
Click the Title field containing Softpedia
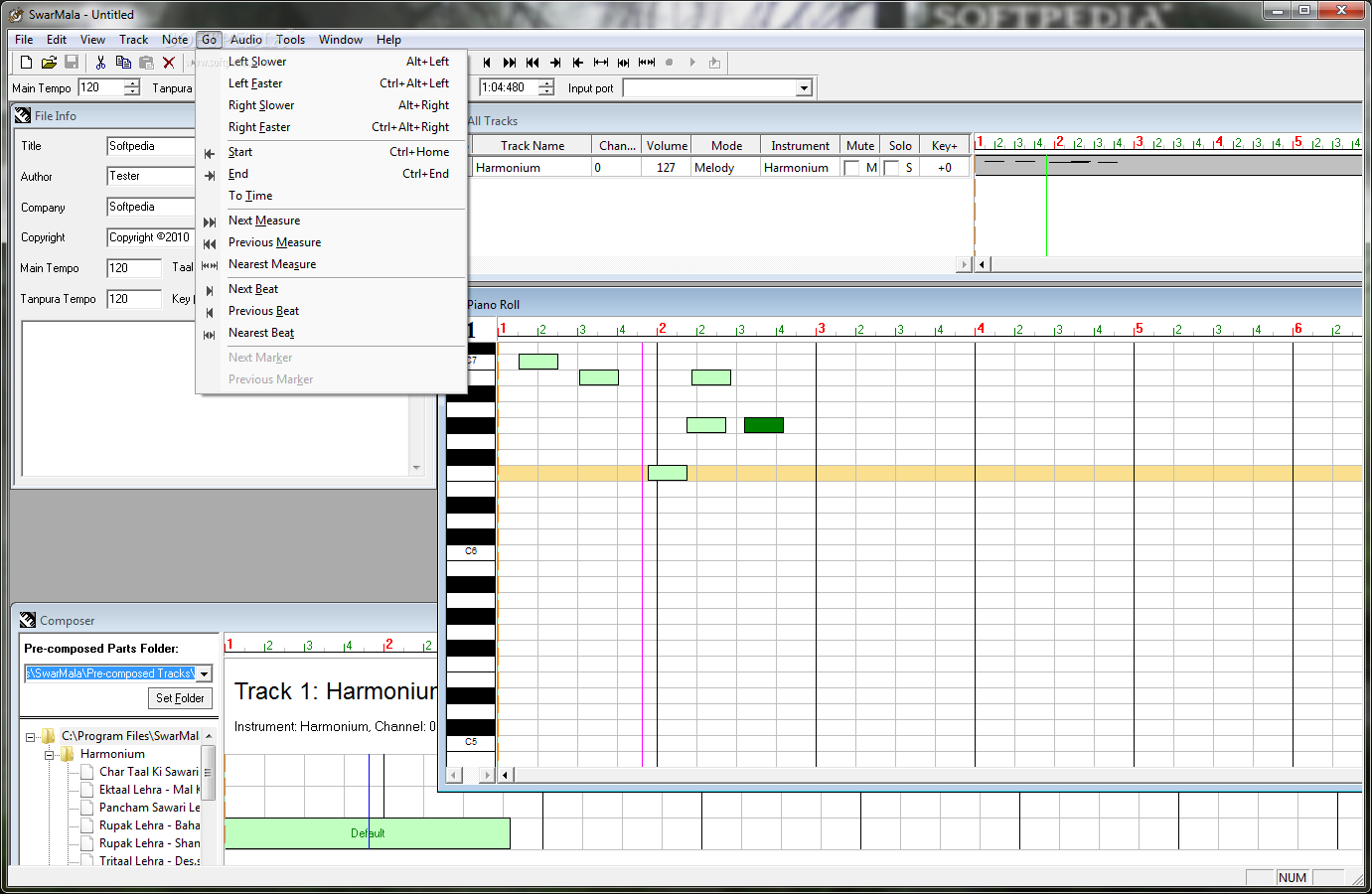click(x=150, y=146)
